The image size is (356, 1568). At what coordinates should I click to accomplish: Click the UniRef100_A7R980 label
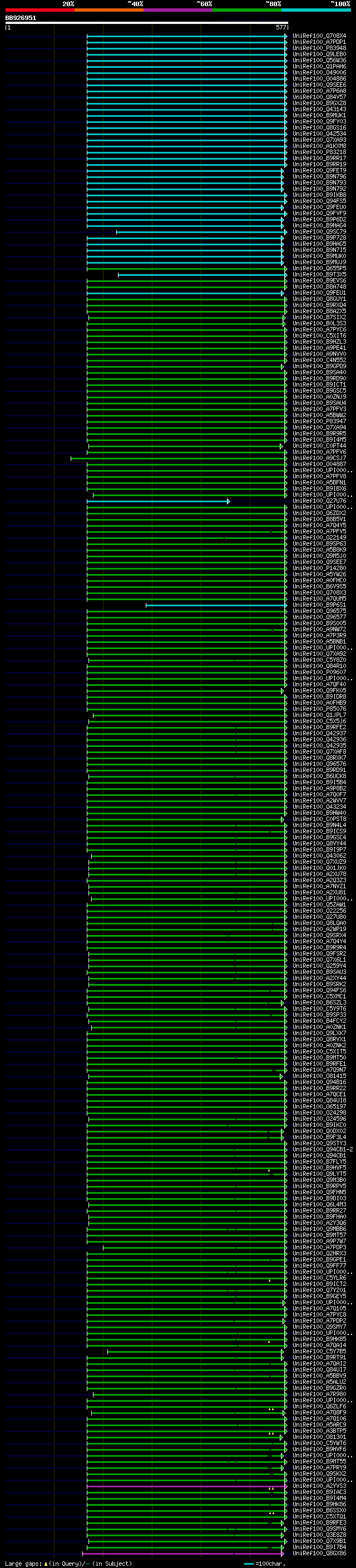click(319, 1394)
